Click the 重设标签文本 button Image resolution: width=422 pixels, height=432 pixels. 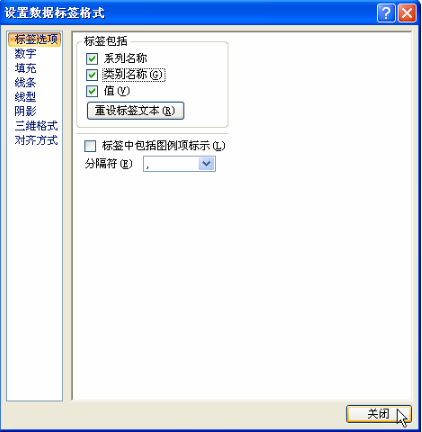(135, 111)
